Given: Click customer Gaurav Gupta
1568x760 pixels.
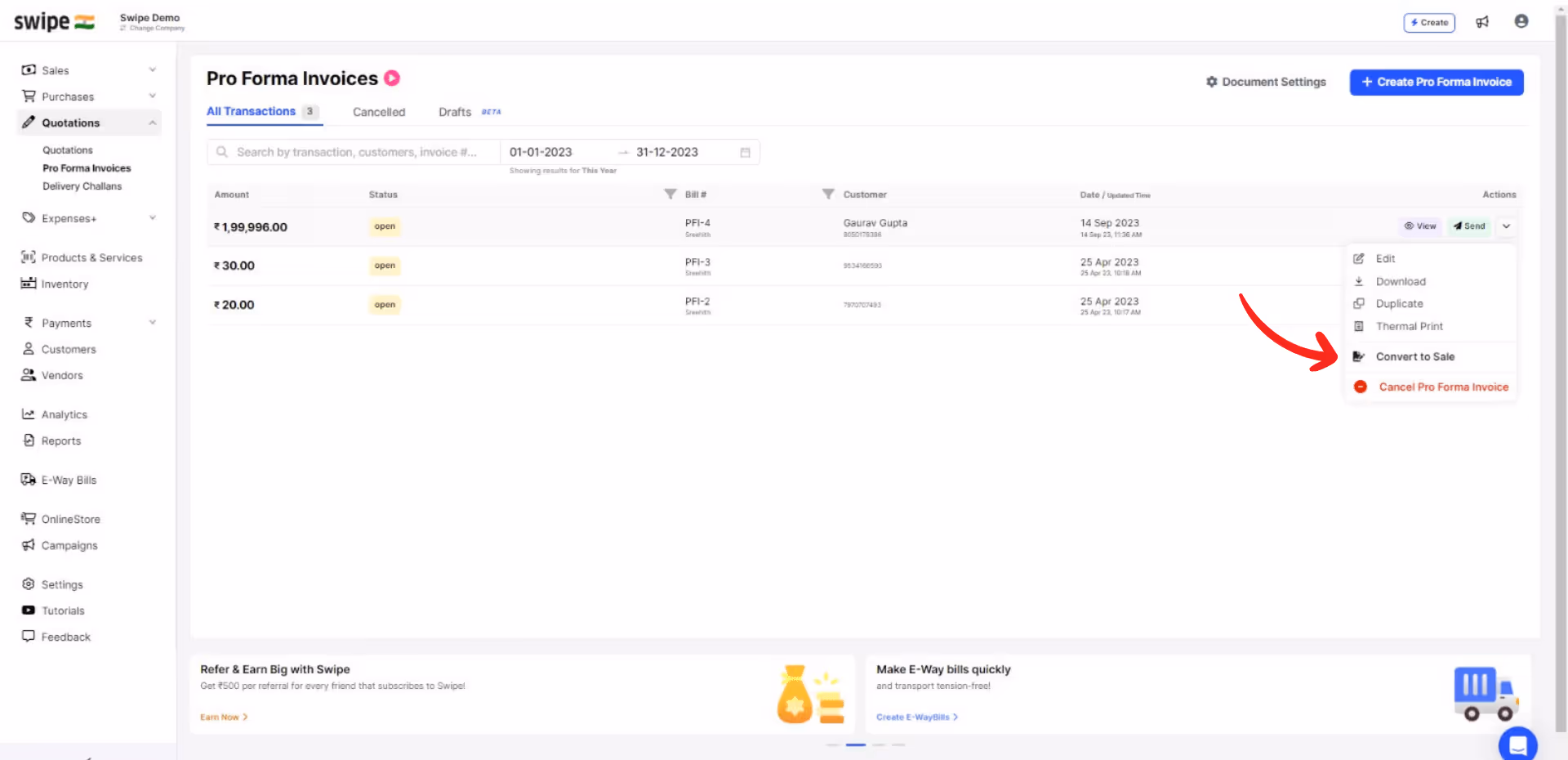Looking at the screenshot, I should coord(875,223).
